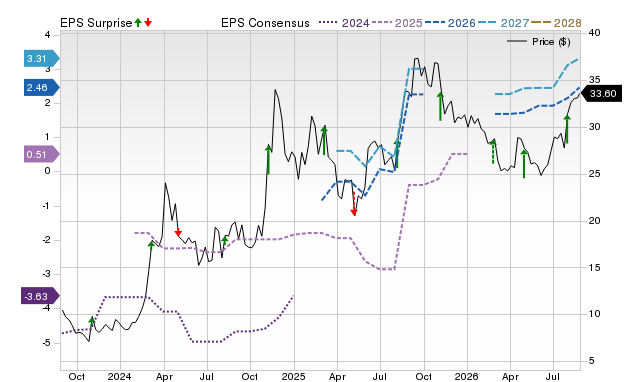Click the -5 label on the EPS axis
This screenshot has width=640, height=382.
[47, 343]
